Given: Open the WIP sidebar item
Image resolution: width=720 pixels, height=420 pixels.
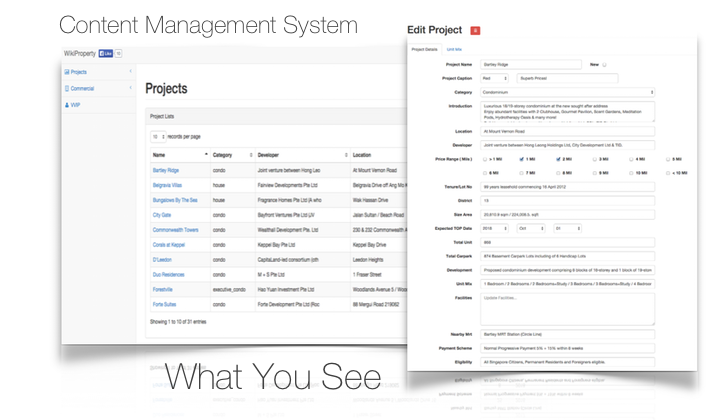Looking at the screenshot, I should [x=74, y=104].
